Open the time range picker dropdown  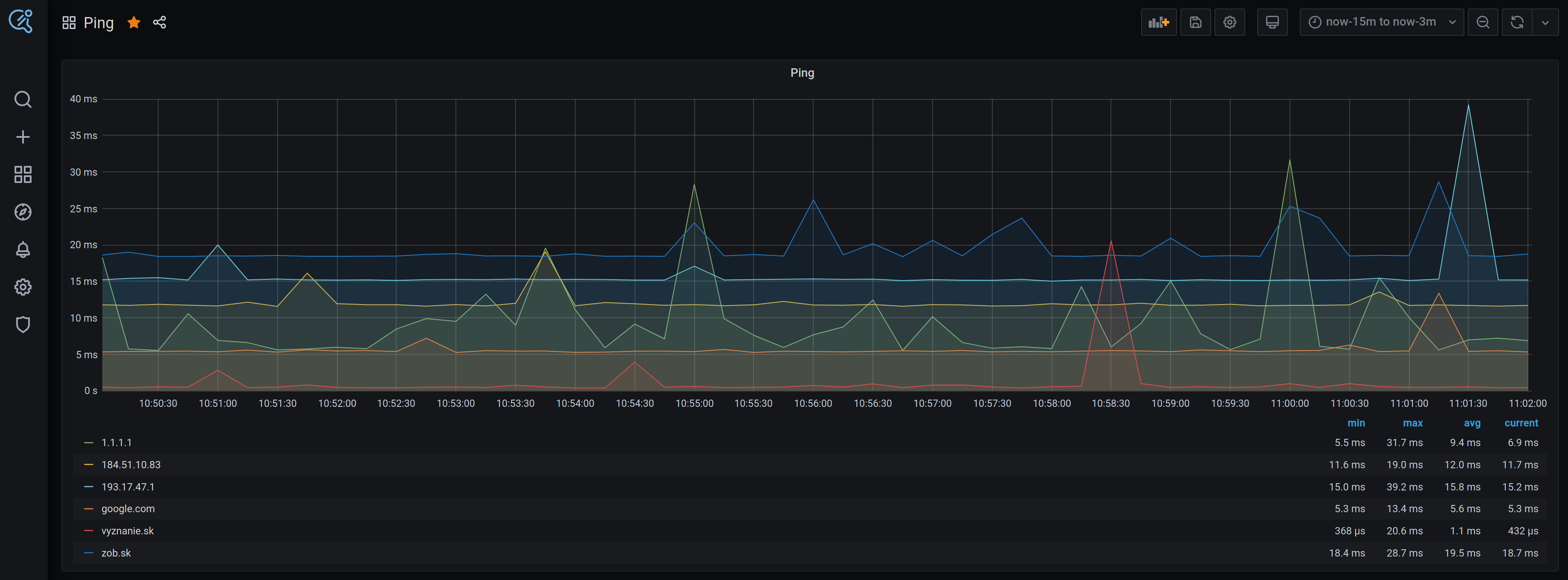[1380, 23]
